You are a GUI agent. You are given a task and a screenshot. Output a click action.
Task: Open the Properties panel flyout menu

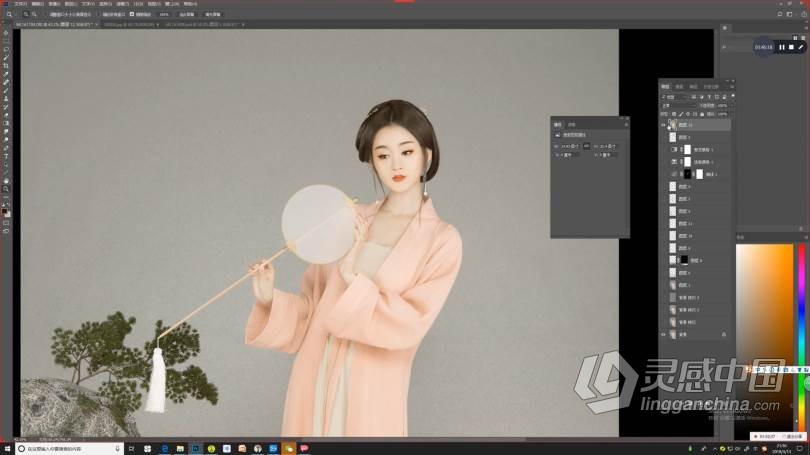click(626, 124)
